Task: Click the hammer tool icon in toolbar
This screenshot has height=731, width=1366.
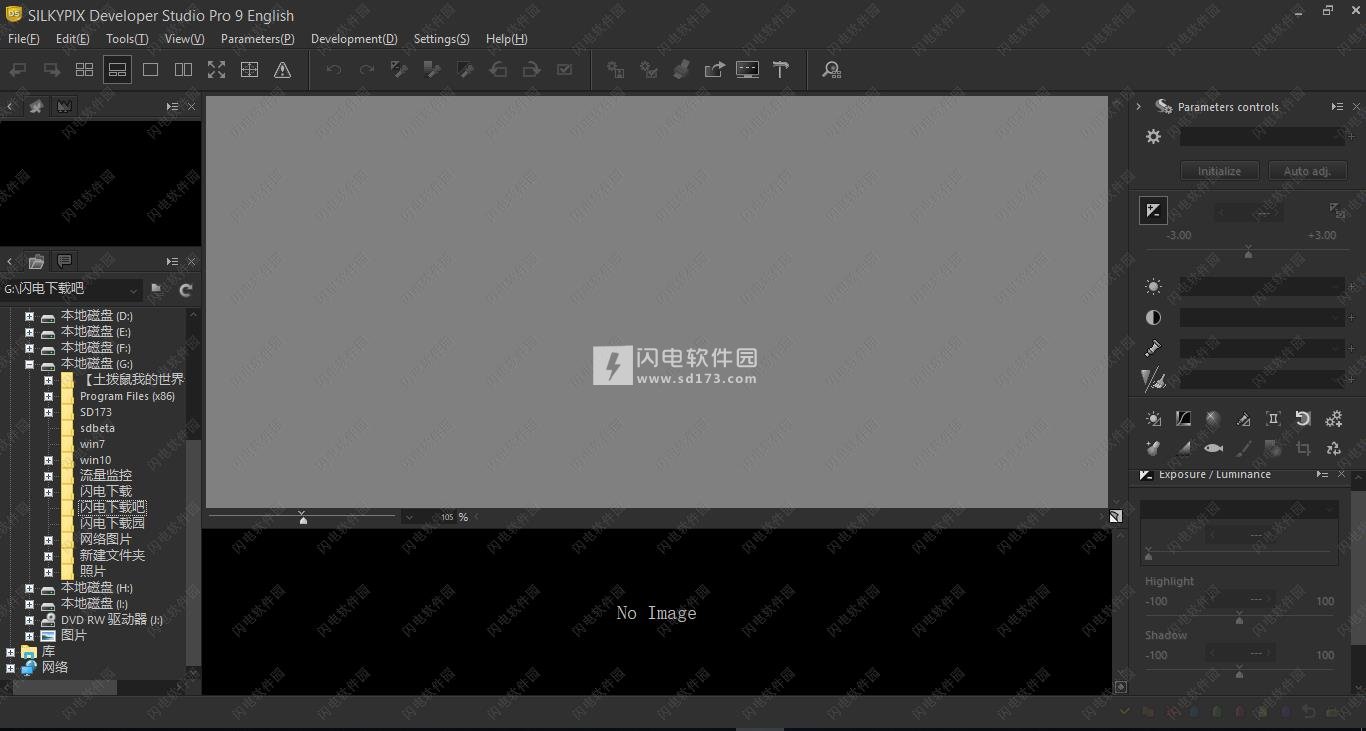Action: click(781, 70)
